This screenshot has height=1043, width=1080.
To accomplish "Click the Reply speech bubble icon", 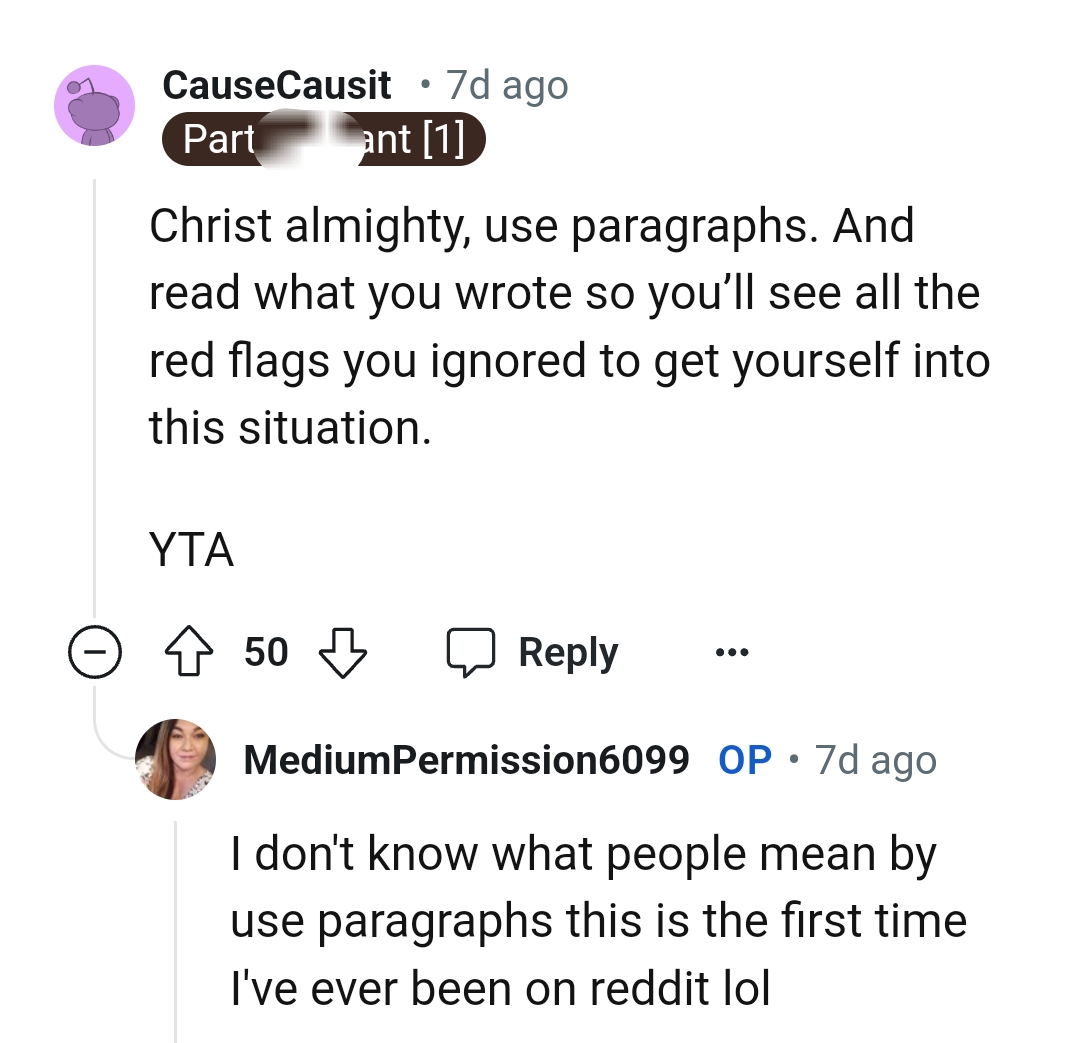I will [470, 651].
